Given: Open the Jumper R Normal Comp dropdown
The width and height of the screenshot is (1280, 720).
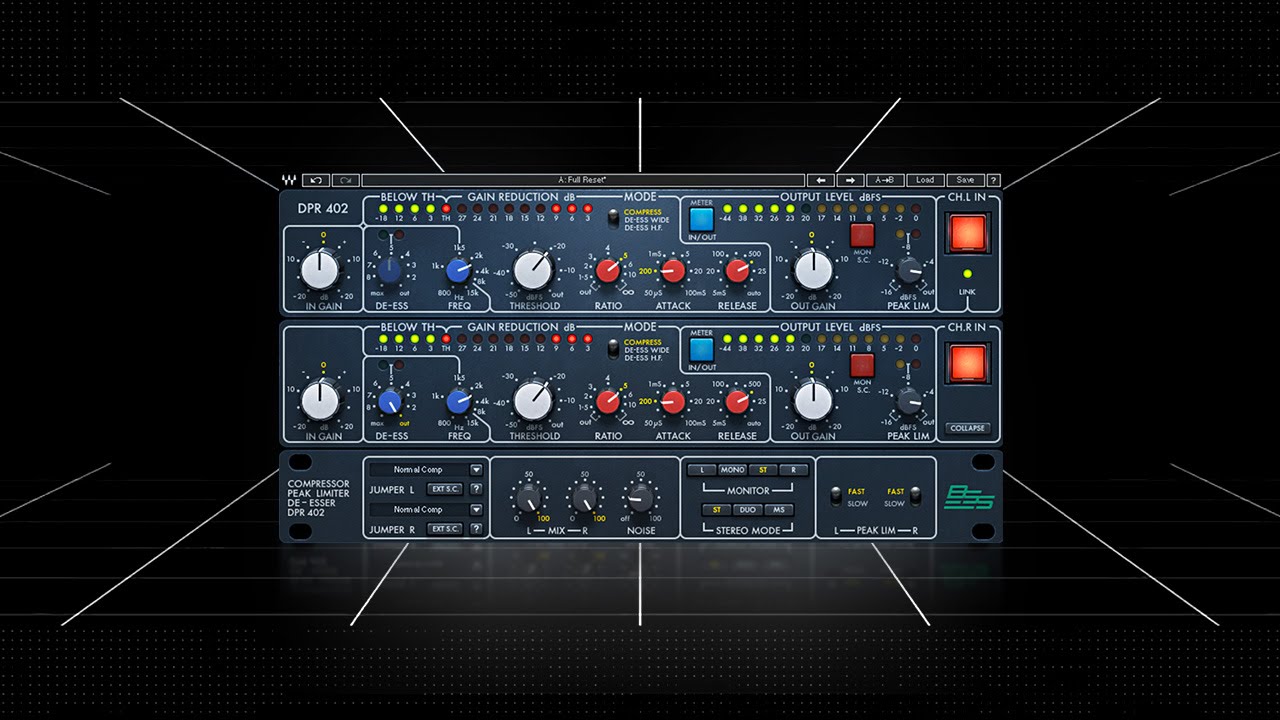Looking at the screenshot, I should [425, 509].
